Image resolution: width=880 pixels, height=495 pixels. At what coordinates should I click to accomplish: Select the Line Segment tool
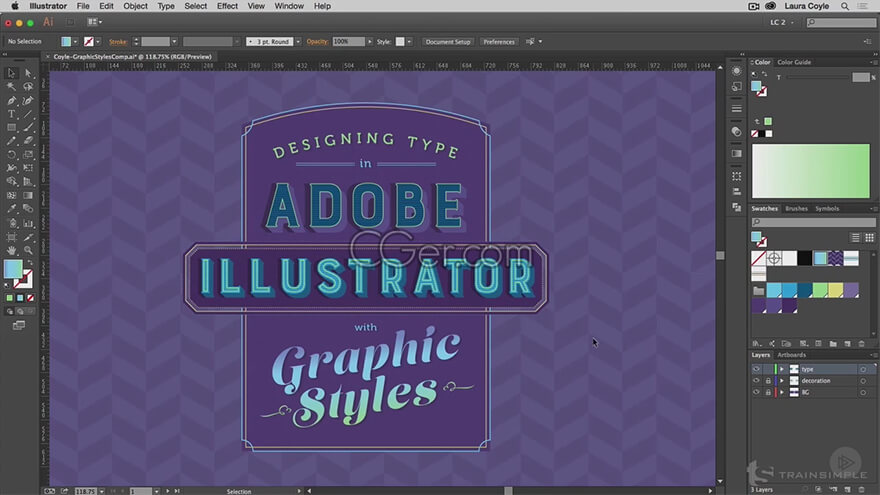(x=28, y=114)
